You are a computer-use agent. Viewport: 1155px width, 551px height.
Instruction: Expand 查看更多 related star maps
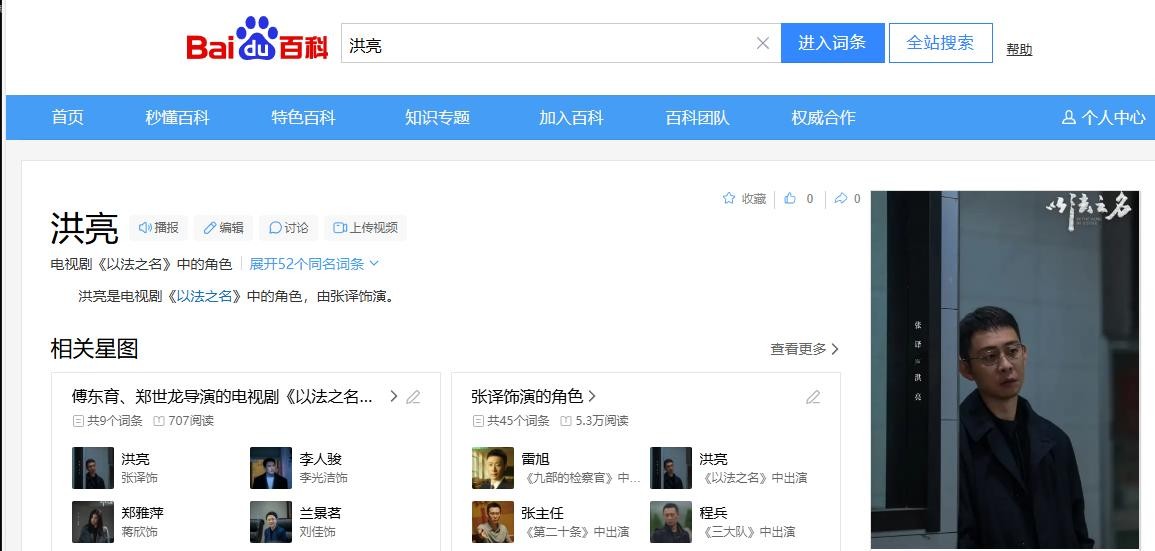click(804, 349)
